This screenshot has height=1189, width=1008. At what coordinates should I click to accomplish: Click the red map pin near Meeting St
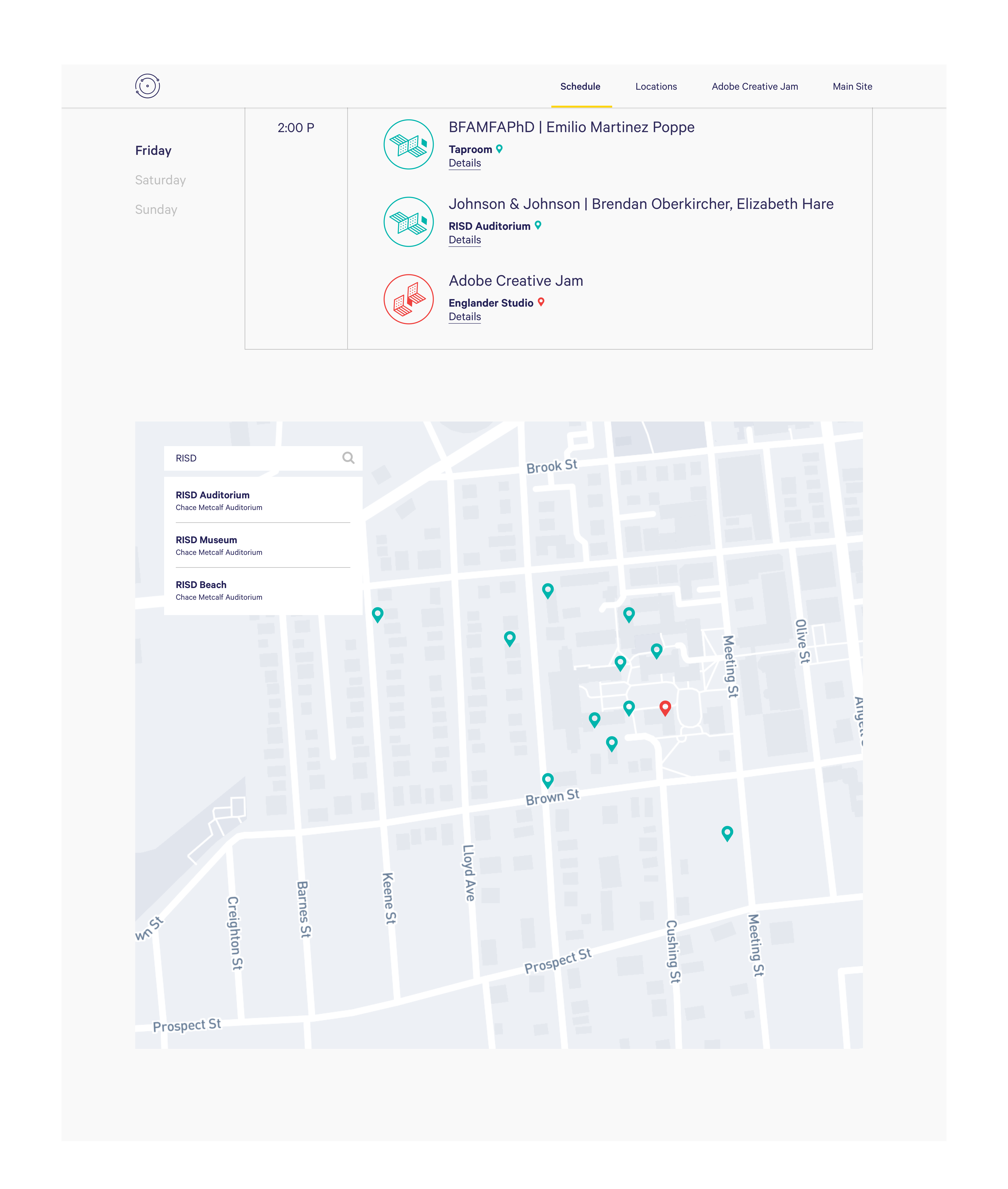point(665,708)
